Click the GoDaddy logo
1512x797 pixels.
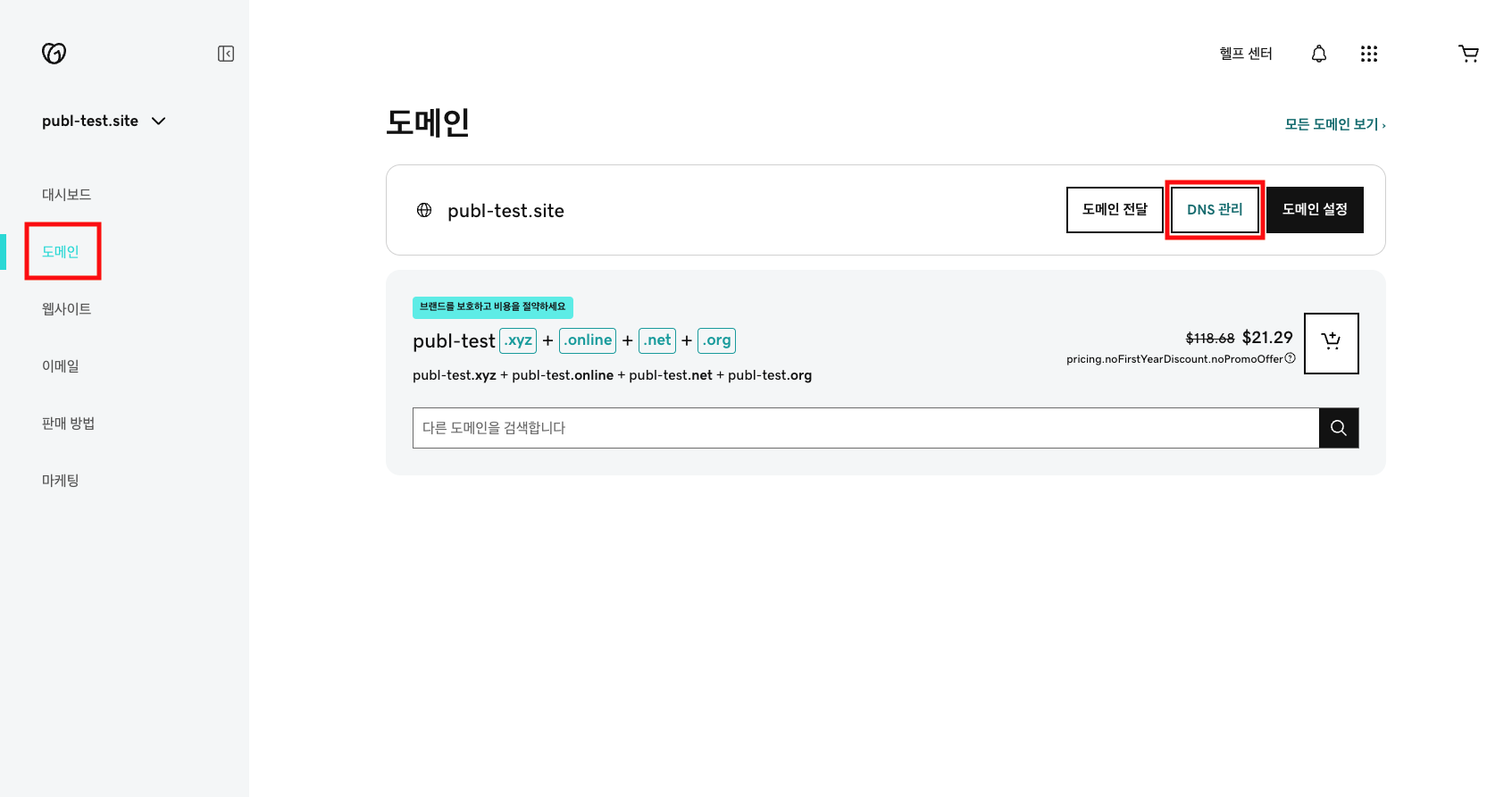pos(53,53)
